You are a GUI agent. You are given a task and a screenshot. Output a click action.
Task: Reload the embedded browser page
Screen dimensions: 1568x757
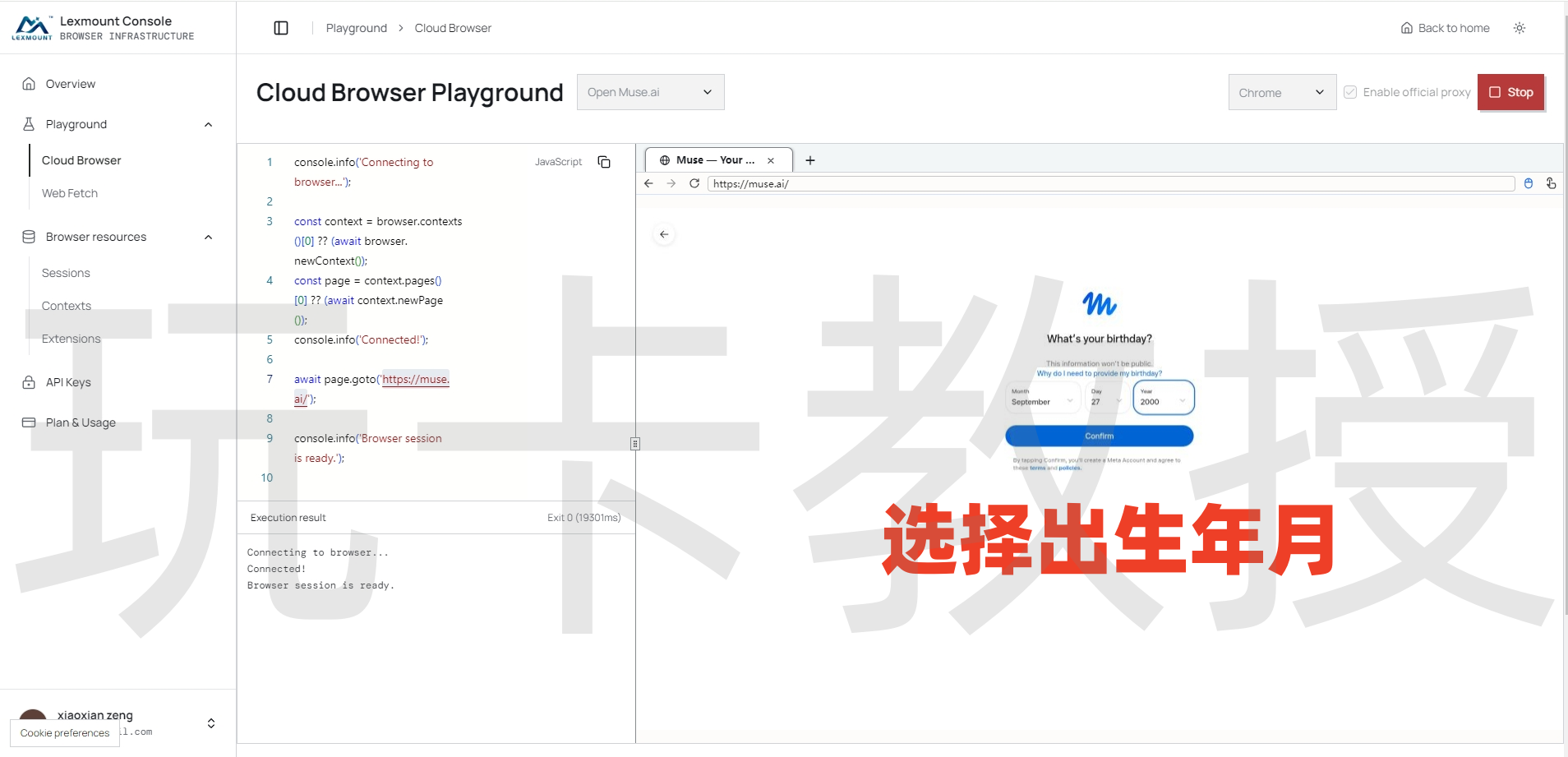pyautogui.click(x=694, y=183)
